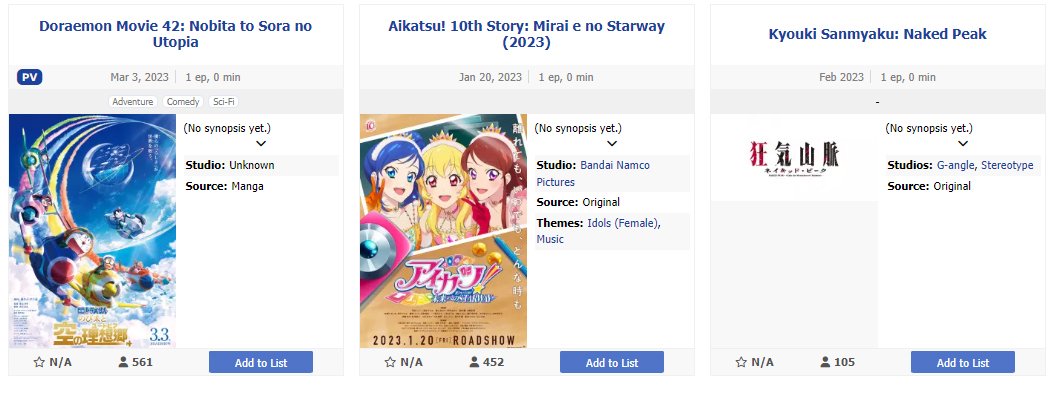This screenshot has width=1052, height=396.
Task: Expand the Kyouki Sanmyaku synopsis chevron
Action: tap(963, 143)
